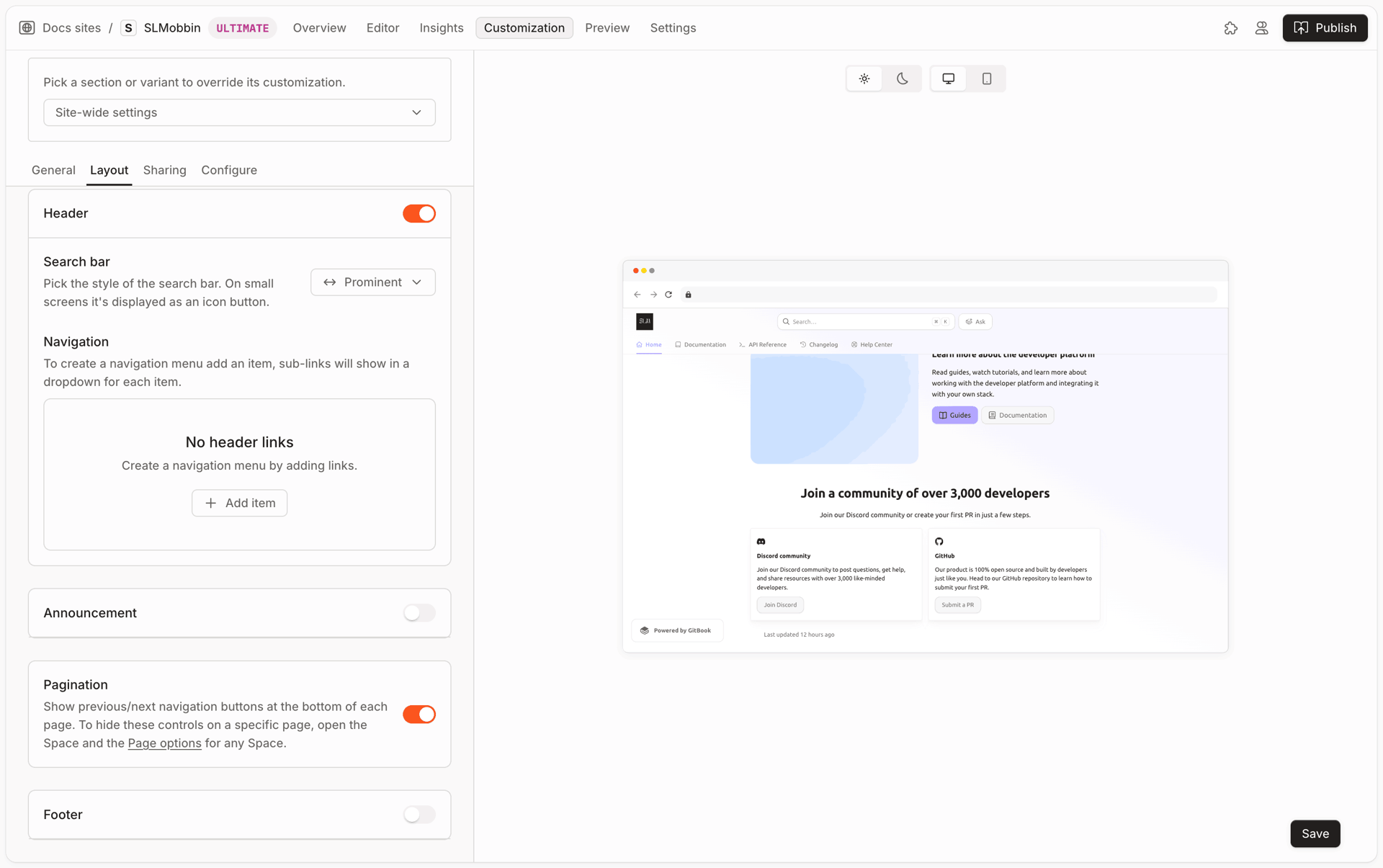Image resolution: width=1383 pixels, height=868 pixels.
Task: Open the Editor tab
Action: (382, 27)
